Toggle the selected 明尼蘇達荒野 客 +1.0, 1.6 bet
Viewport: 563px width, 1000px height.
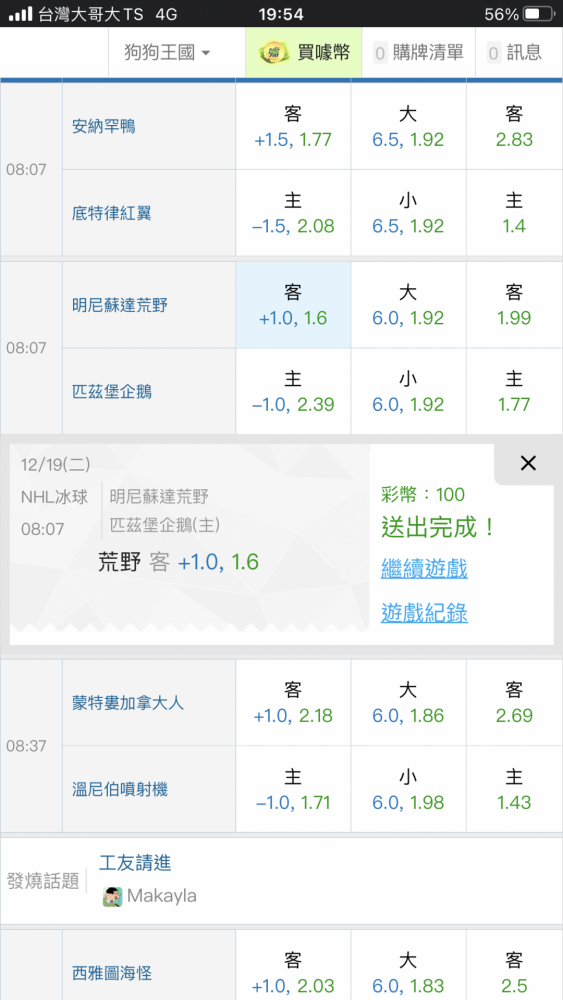293,305
